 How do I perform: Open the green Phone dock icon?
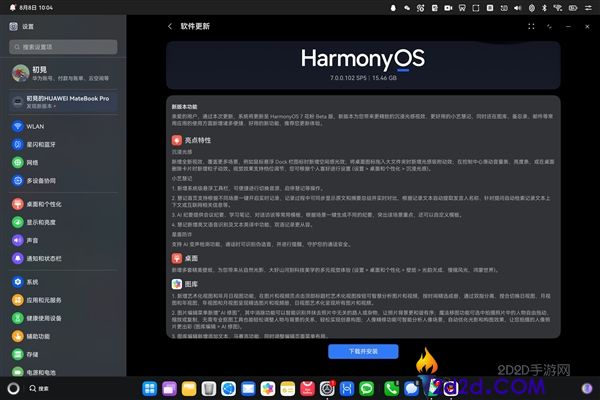pos(391,389)
